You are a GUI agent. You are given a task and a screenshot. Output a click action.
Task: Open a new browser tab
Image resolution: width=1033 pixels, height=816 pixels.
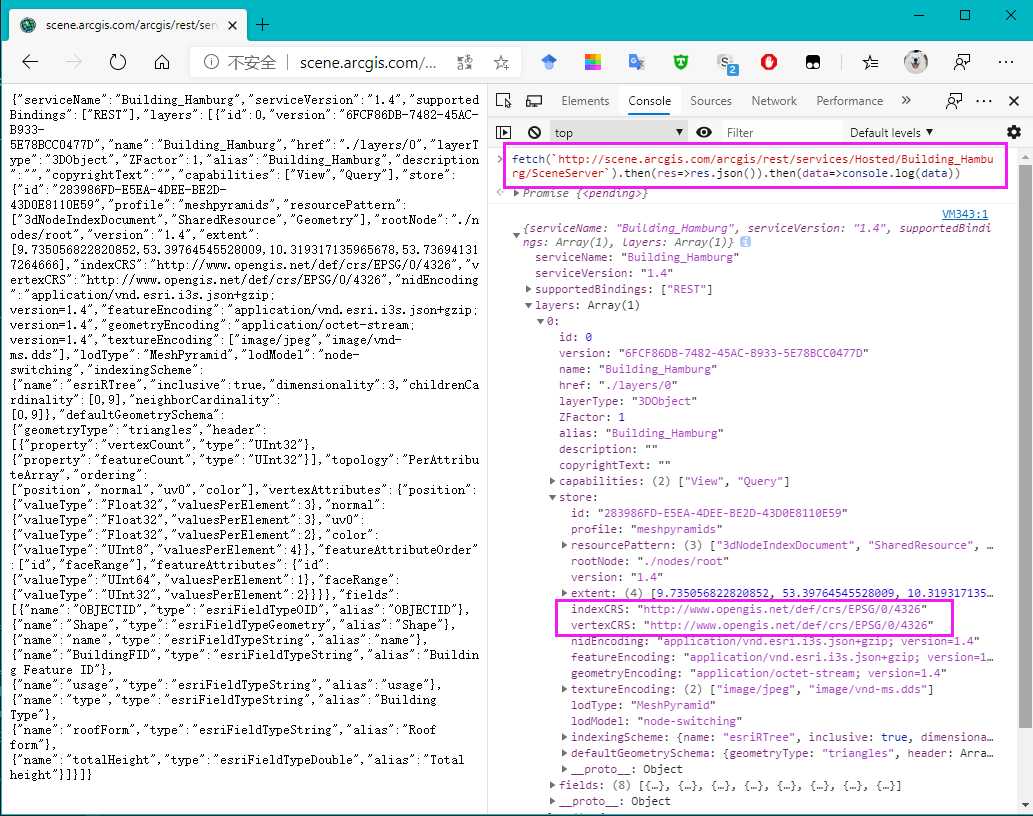[x=262, y=24]
